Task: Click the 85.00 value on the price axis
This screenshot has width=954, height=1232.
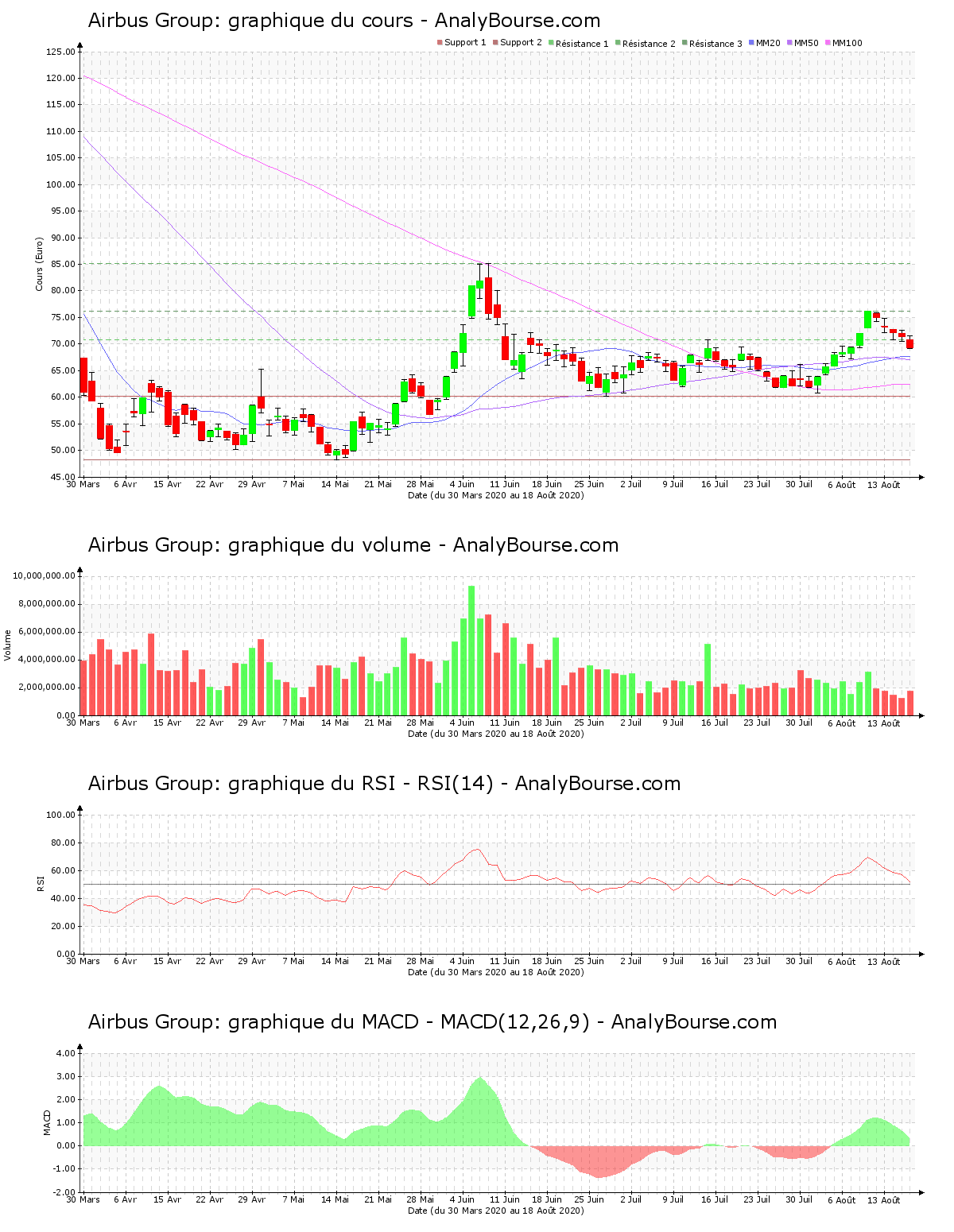Action: (63, 264)
